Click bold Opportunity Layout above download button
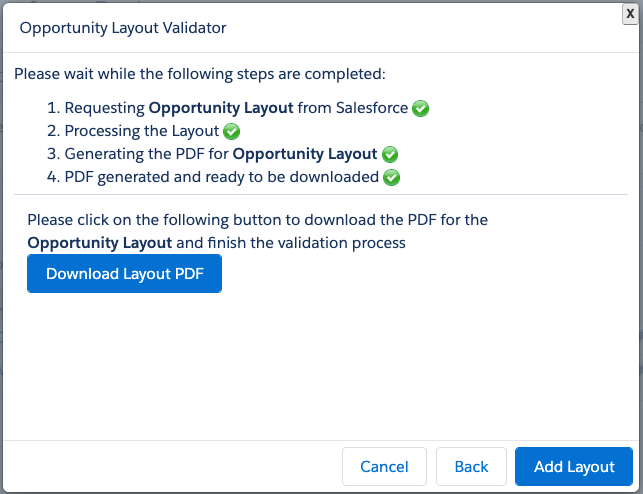 point(100,242)
